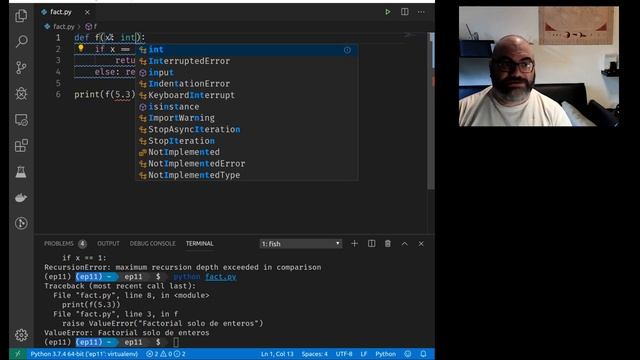
Task: Switch to the TERMINAL tab
Action: pyautogui.click(x=200, y=244)
